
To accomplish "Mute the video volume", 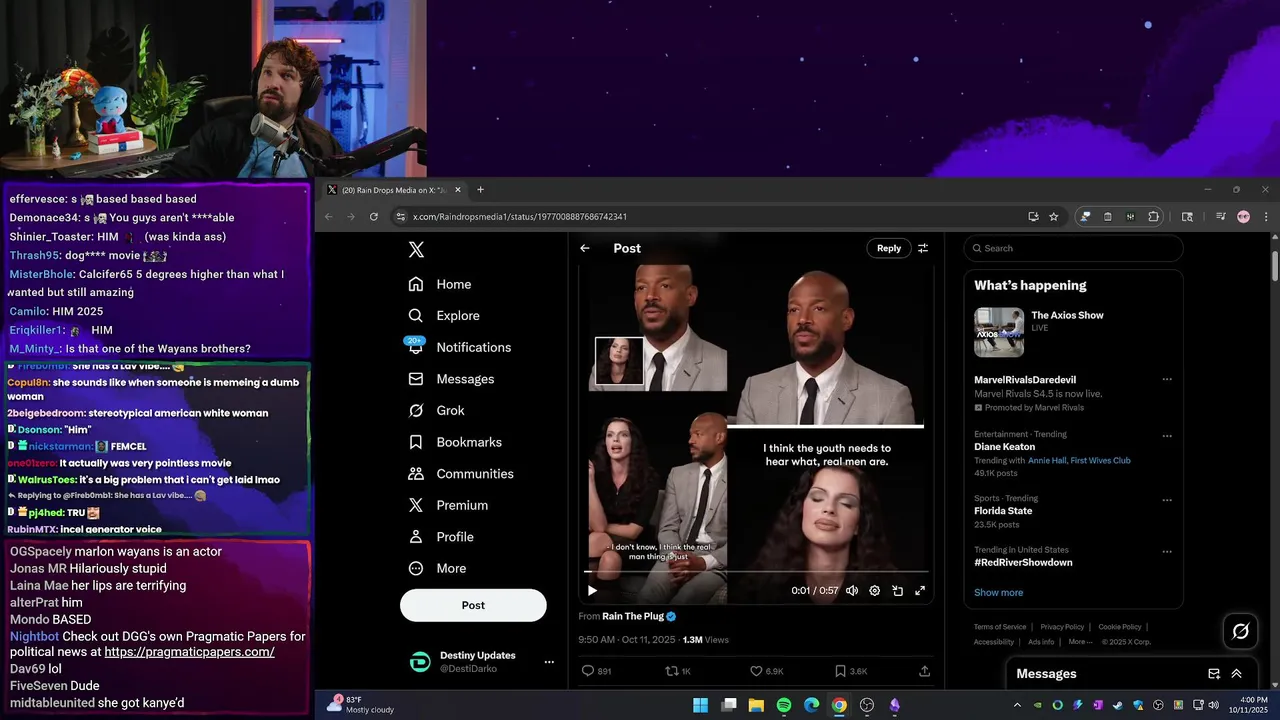I will (x=852, y=591).
